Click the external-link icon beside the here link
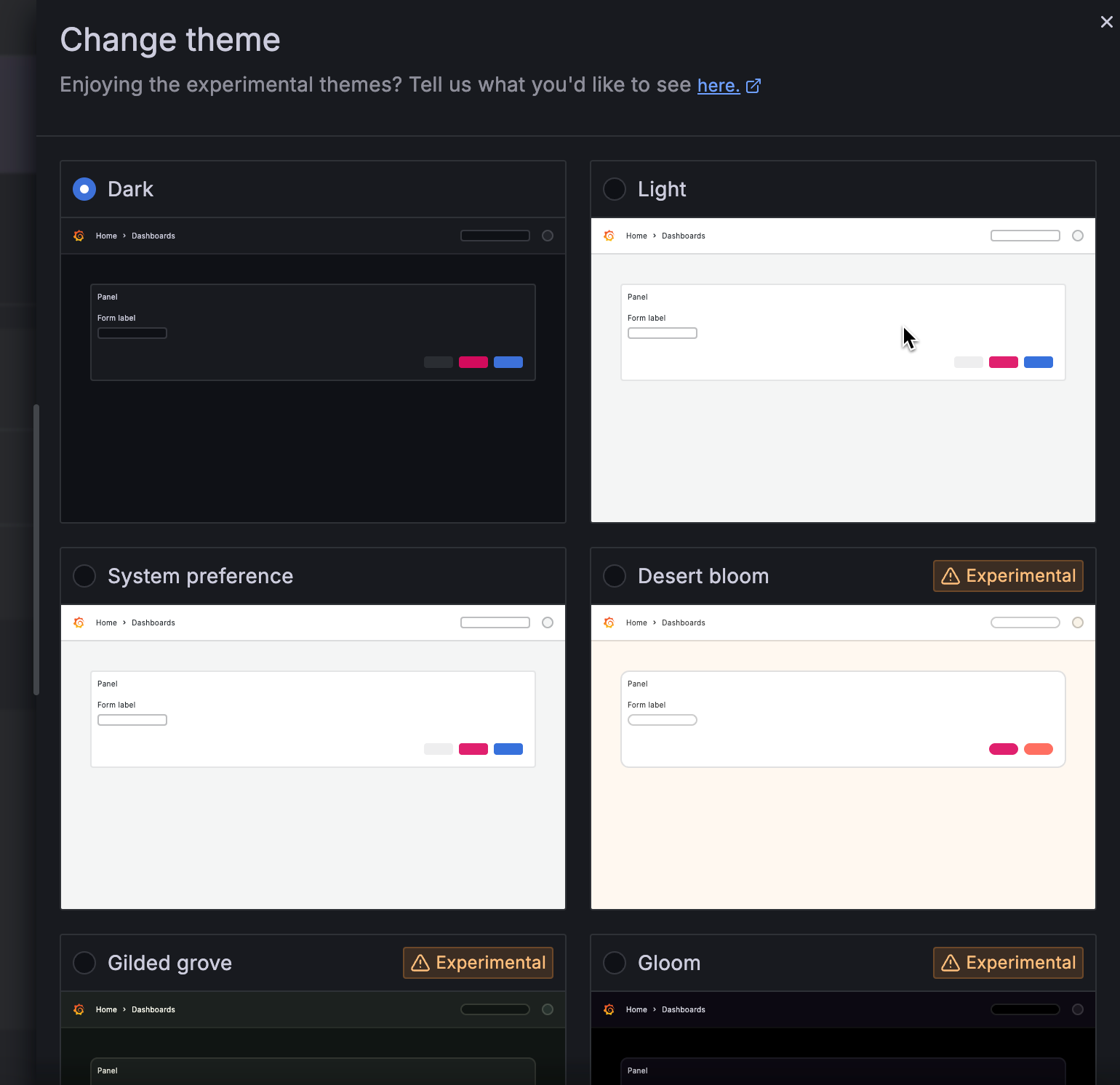 753,86
